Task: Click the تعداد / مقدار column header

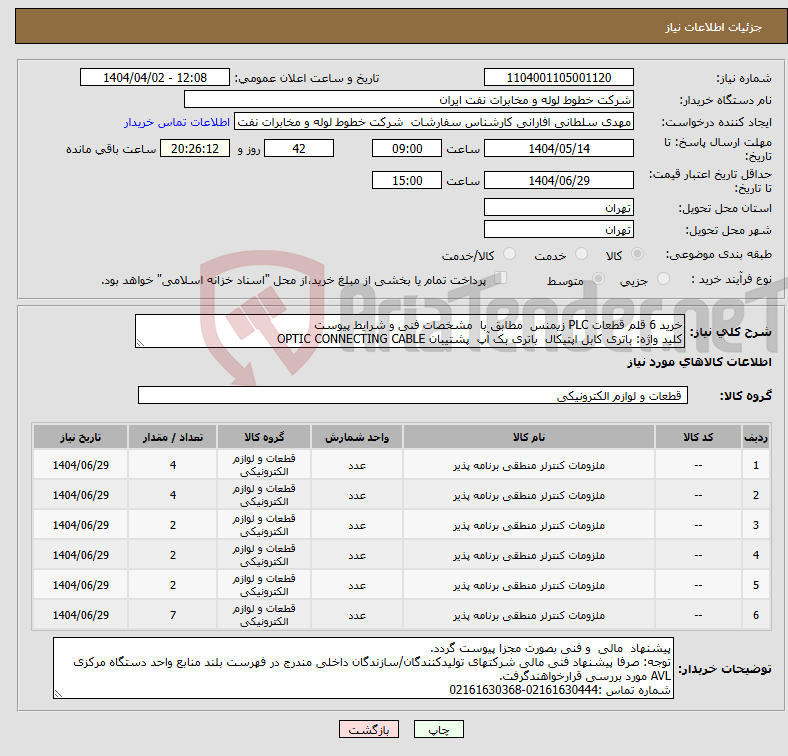Action: [x=172, y=437]
